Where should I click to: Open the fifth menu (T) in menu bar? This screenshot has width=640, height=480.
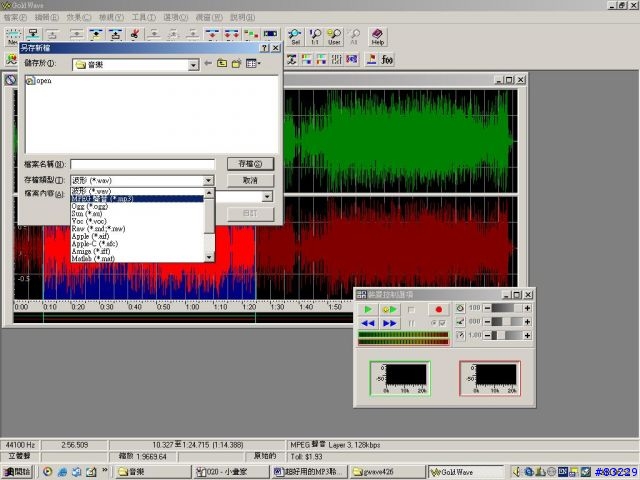[143, 18]
